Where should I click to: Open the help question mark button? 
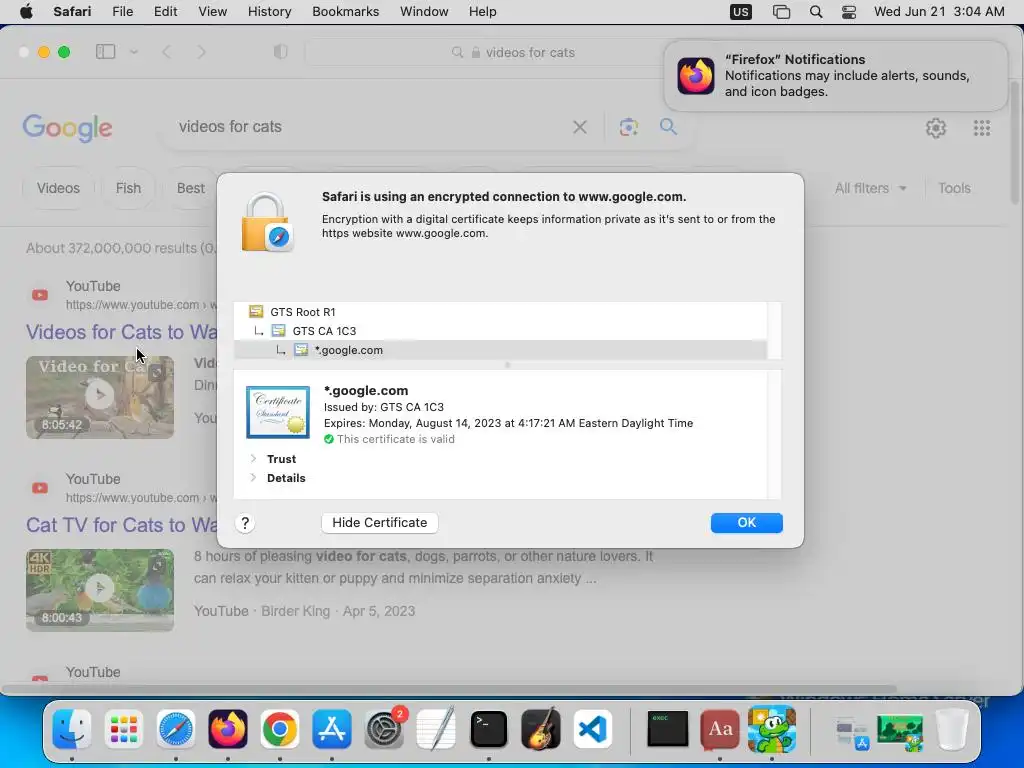(x=245, y=523)
